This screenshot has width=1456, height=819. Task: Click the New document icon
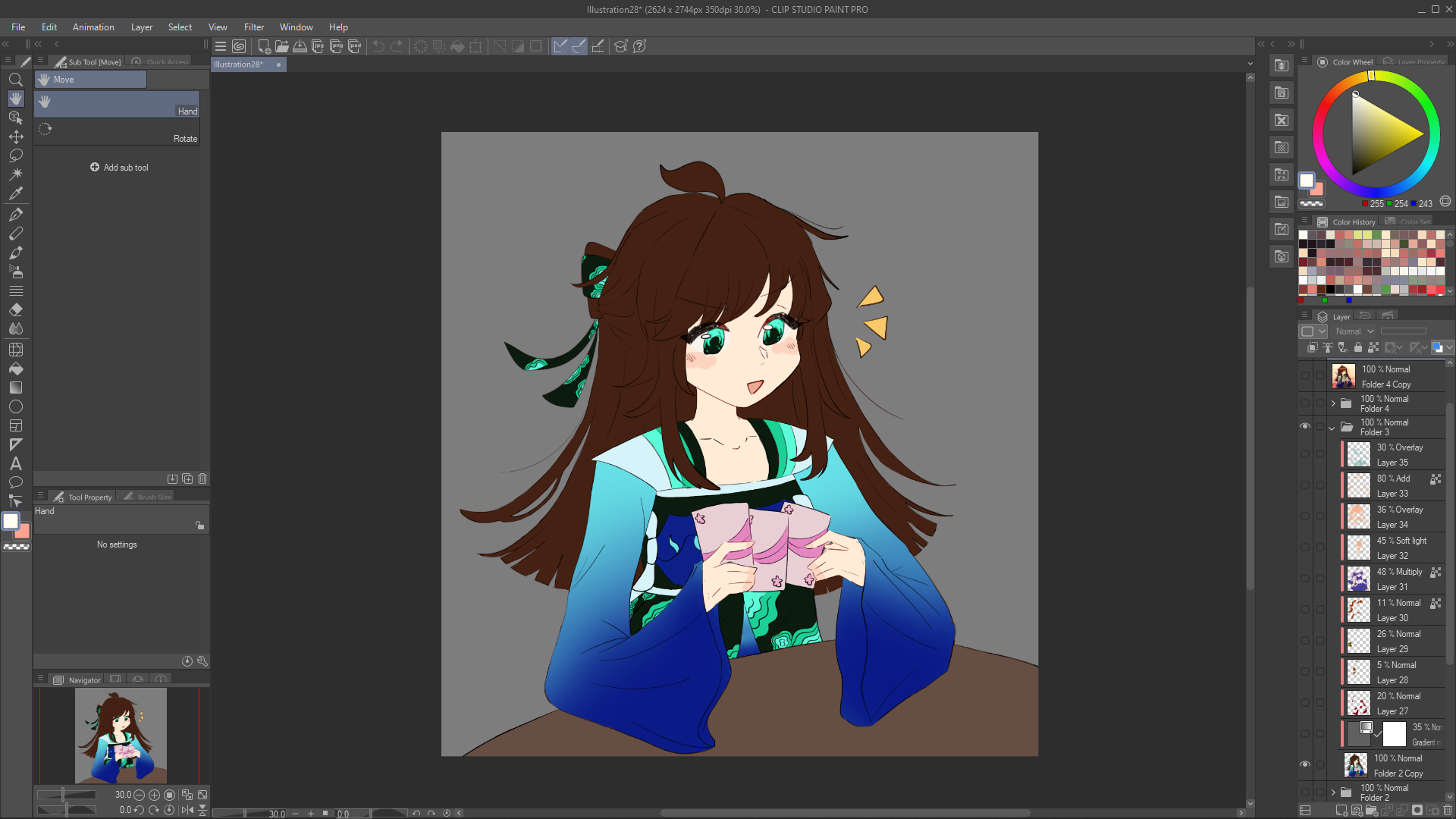pyautogui.click(x=264, y=46)
